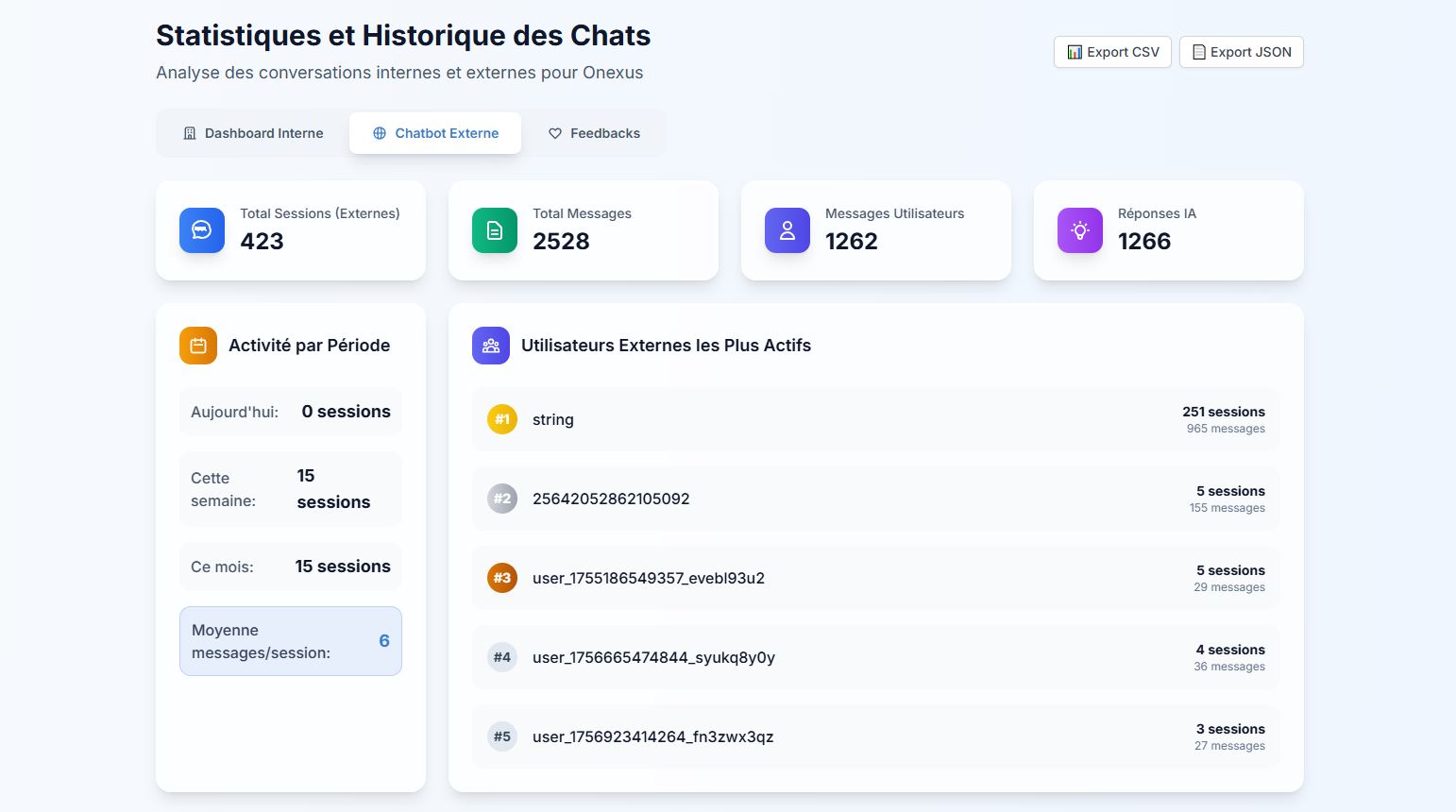Click the chart icon inside Export CSV button

point(1075,52)
